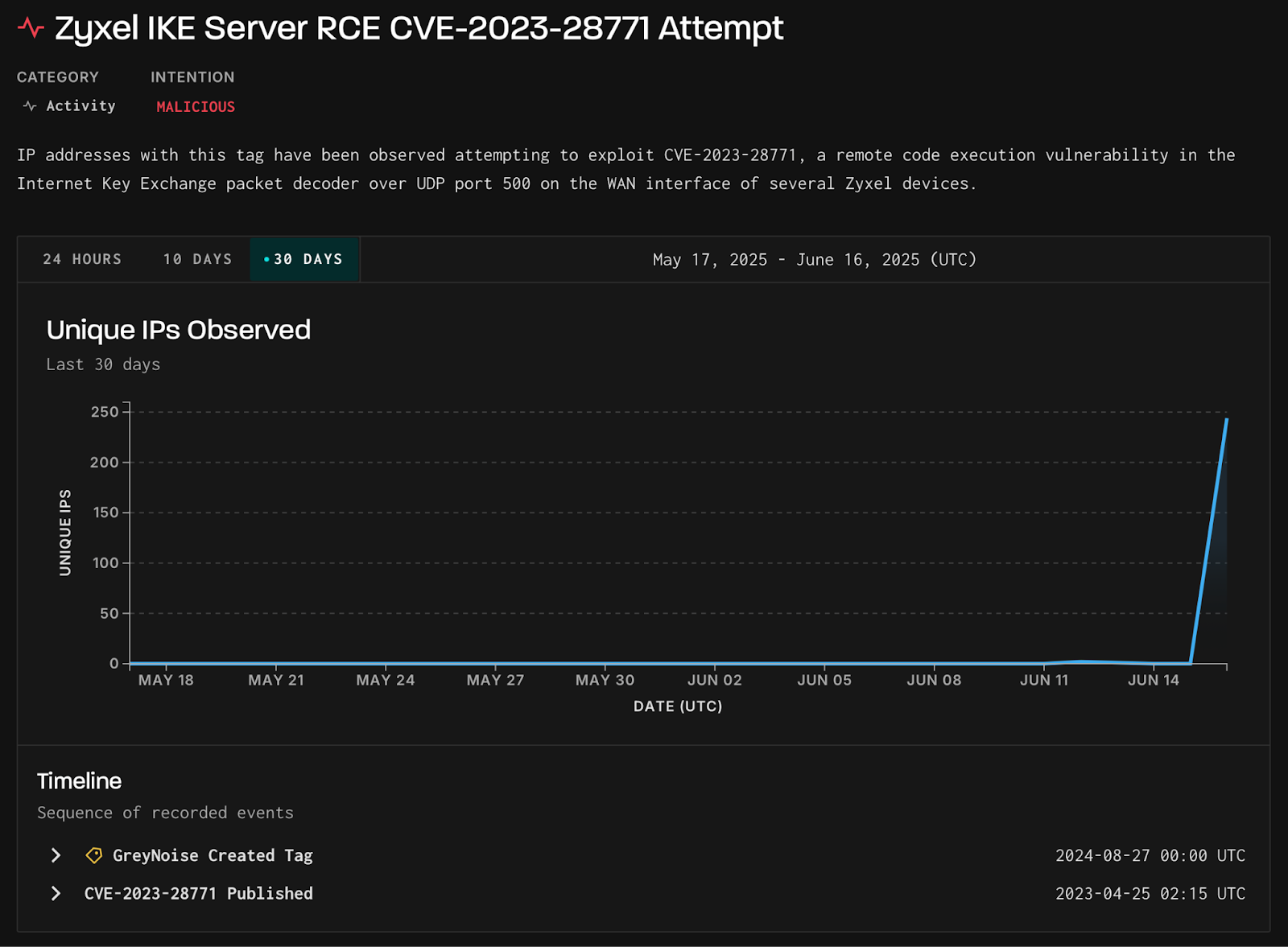The width and height of the screenshot is (1288, 947).
Task: Click the yellow tag icon near GreyNoise Created Tag
Action: tap(94, 855)
